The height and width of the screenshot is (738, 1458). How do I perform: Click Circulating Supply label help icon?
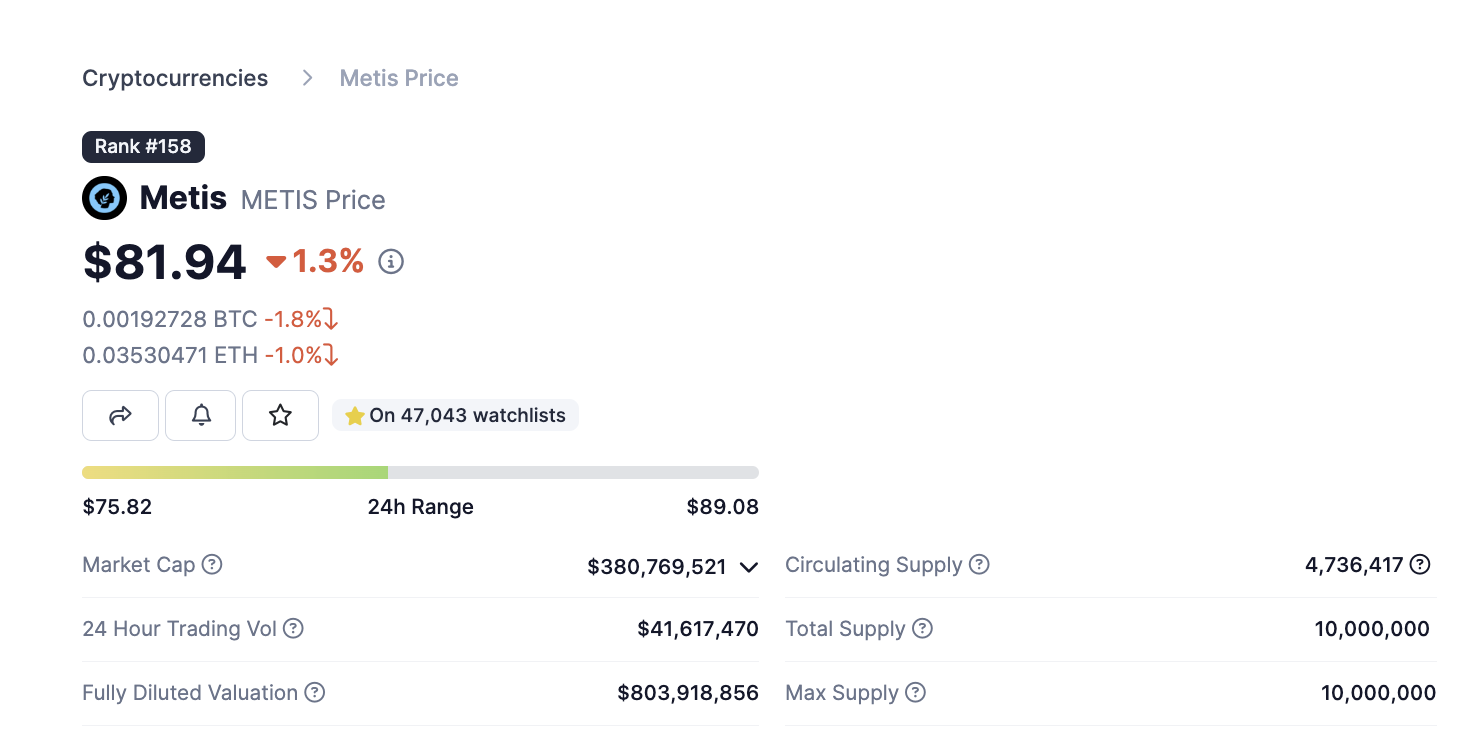click(980, 565)
